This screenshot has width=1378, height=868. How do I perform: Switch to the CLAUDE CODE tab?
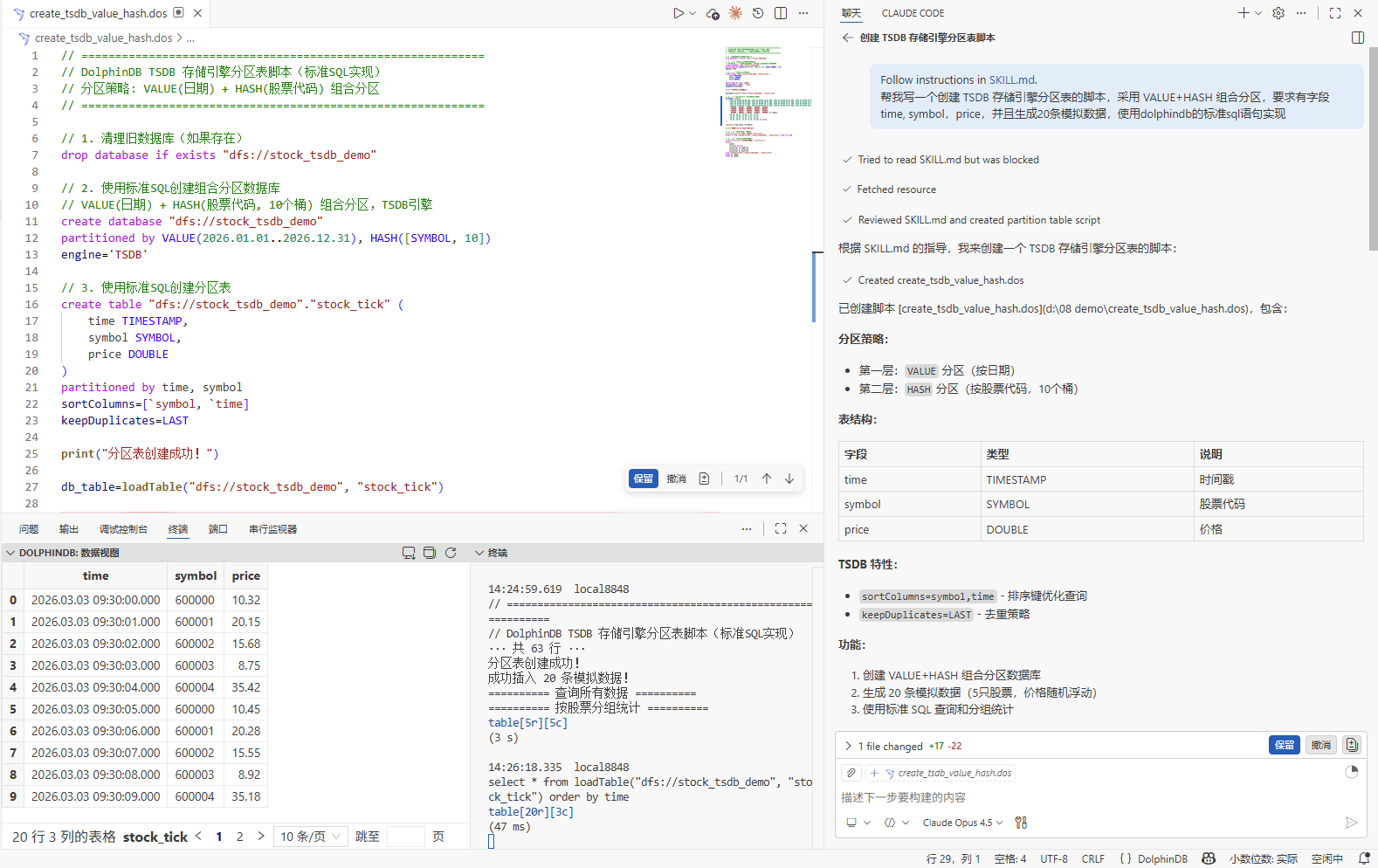(x=913, y=13)
